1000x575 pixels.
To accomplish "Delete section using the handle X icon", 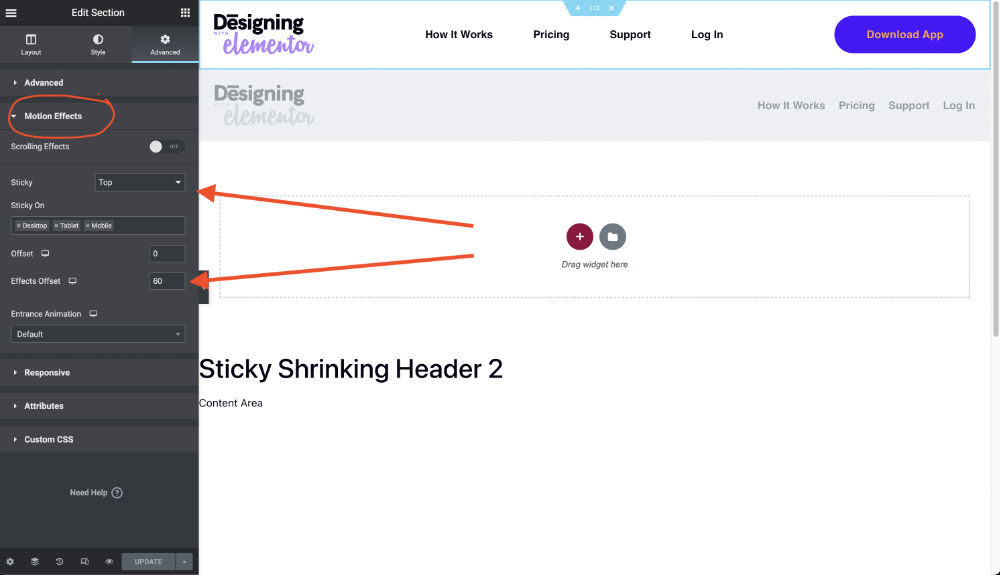I will click(x=611, y=8).
